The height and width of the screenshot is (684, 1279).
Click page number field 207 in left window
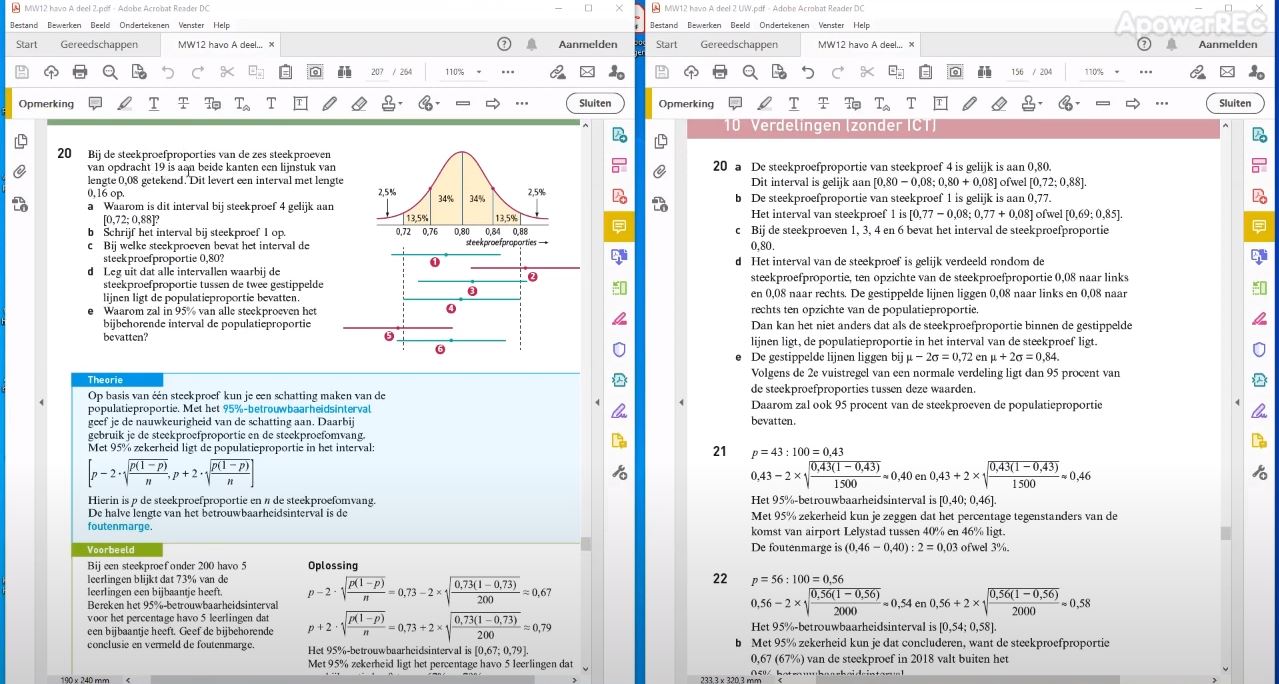[x=377, y=72]
